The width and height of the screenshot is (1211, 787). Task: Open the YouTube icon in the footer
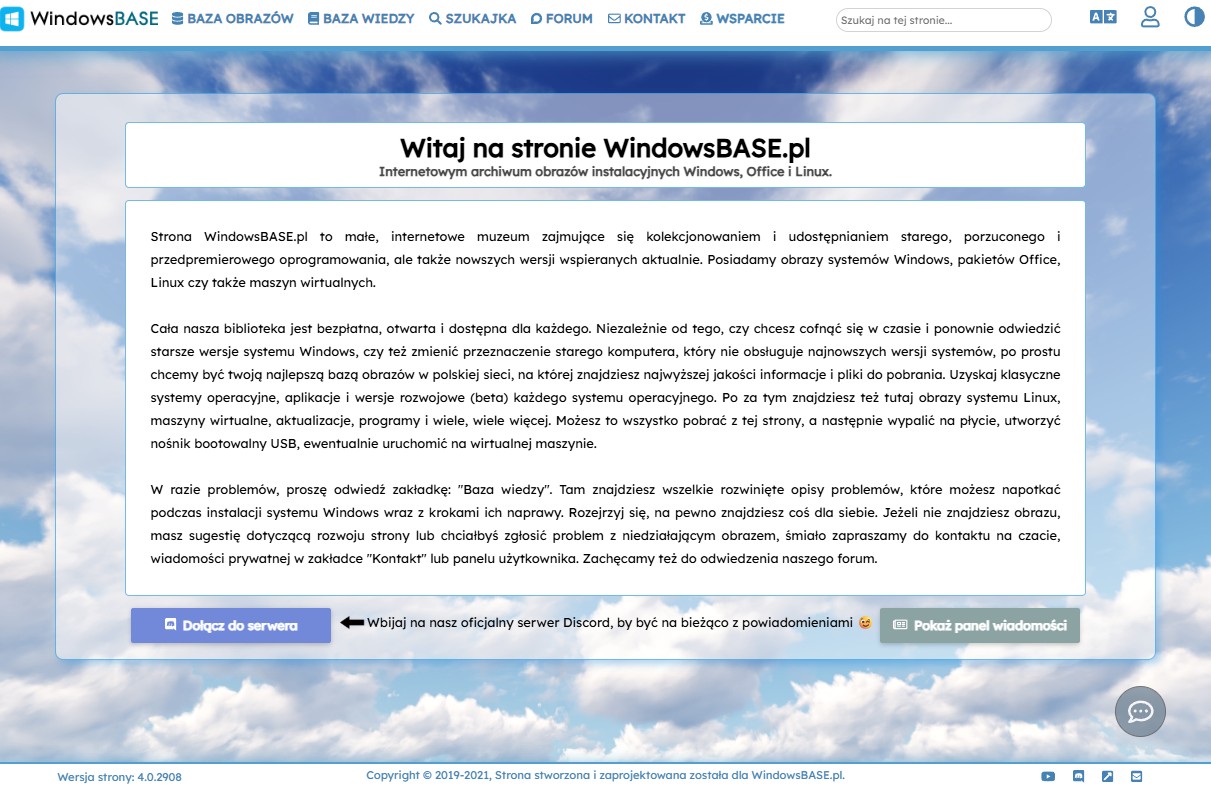point(1048,776)
